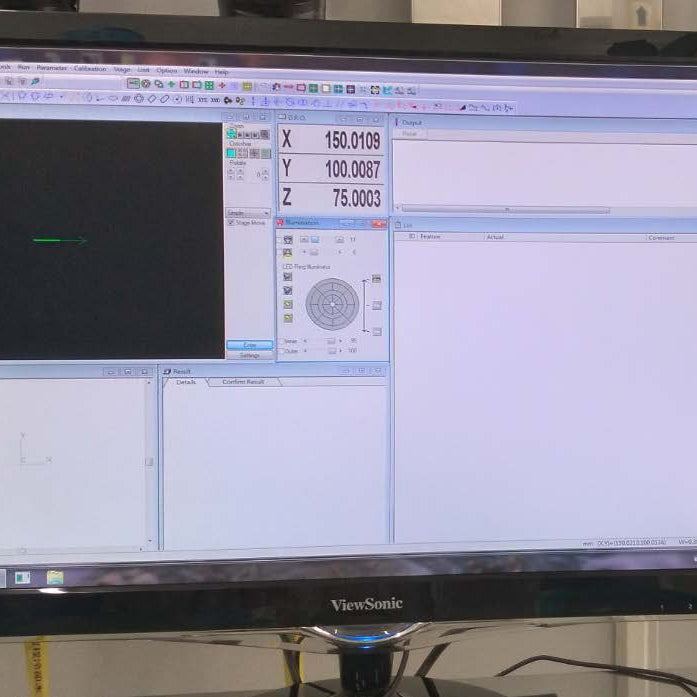
Task: Switch to the Details tab in Result panel
Action: (x=186, y=382)
